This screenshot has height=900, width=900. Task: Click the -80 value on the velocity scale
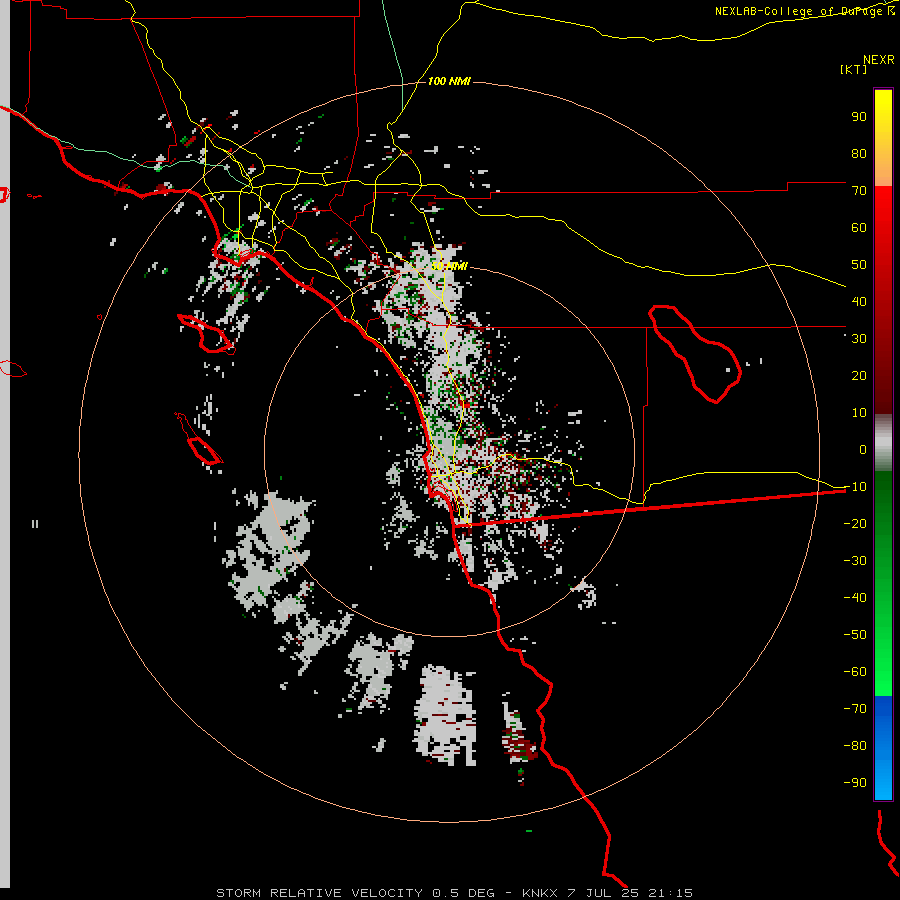[x=855, y=746]
